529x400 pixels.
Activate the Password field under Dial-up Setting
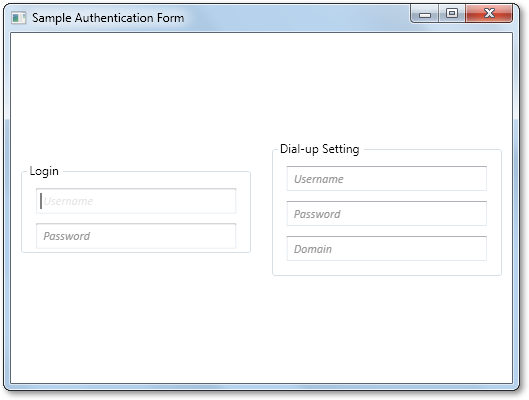387,214
